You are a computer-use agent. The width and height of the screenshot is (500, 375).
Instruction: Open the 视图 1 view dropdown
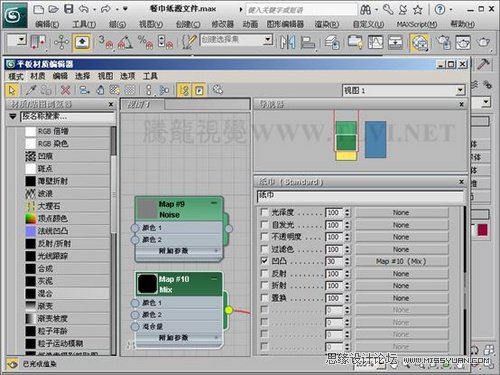pos(460,90)
